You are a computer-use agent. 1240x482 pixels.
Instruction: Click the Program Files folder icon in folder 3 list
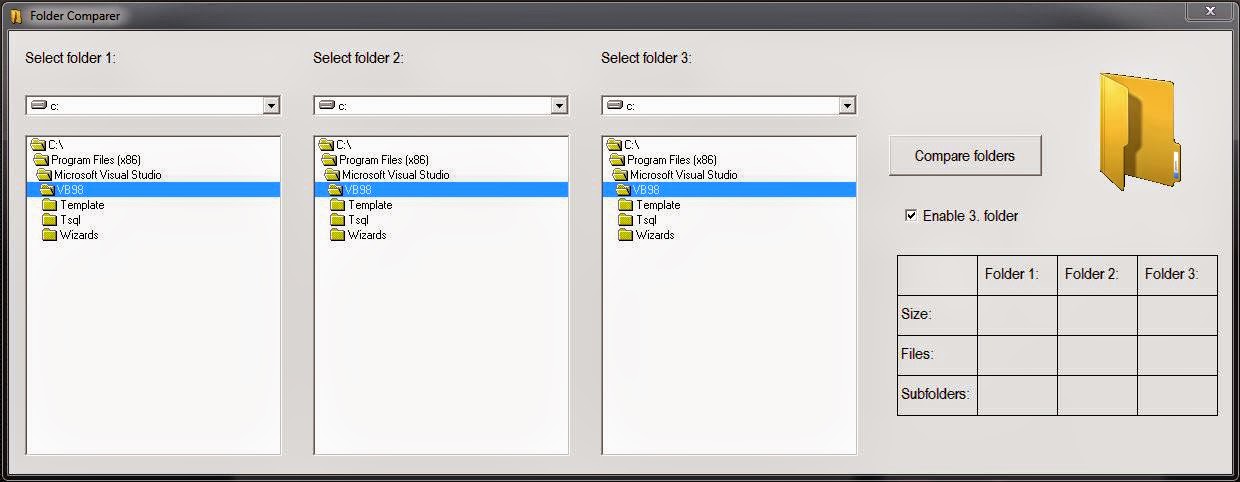(617, 160)
